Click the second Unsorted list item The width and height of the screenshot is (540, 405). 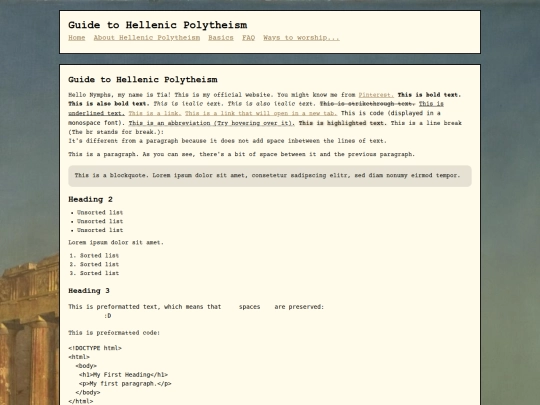100,221
